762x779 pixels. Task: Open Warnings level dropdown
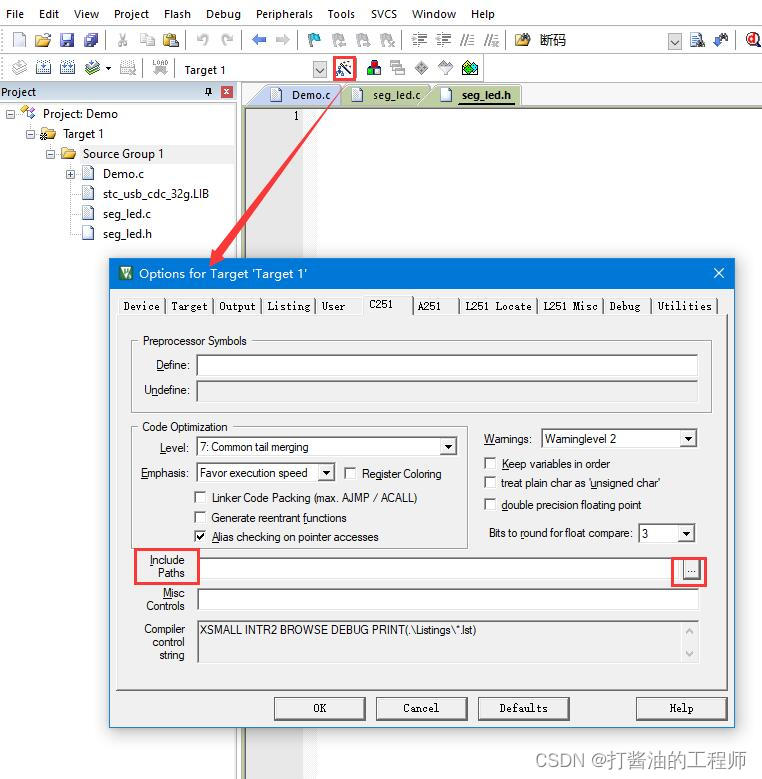coord(688,439)
